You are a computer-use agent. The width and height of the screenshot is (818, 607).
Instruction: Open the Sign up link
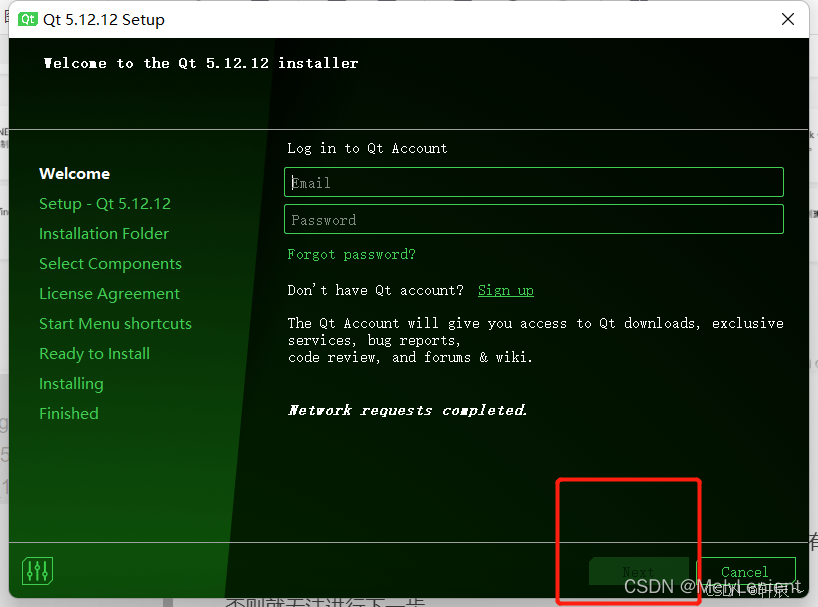tap(506, 290)
